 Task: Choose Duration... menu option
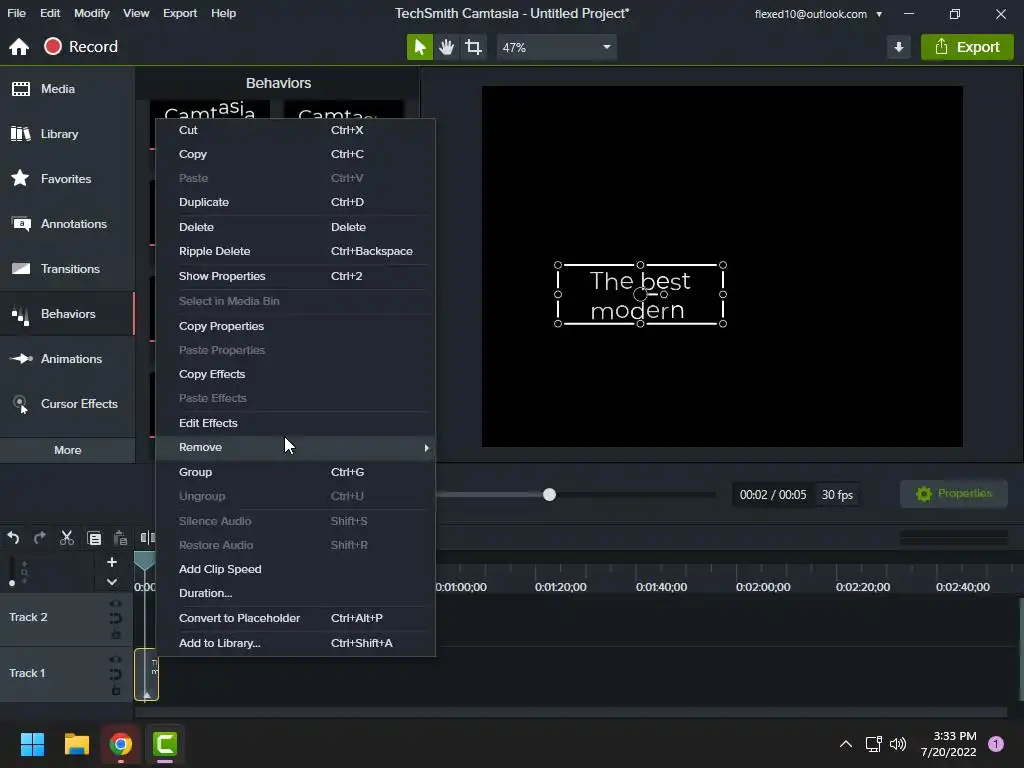295,594
